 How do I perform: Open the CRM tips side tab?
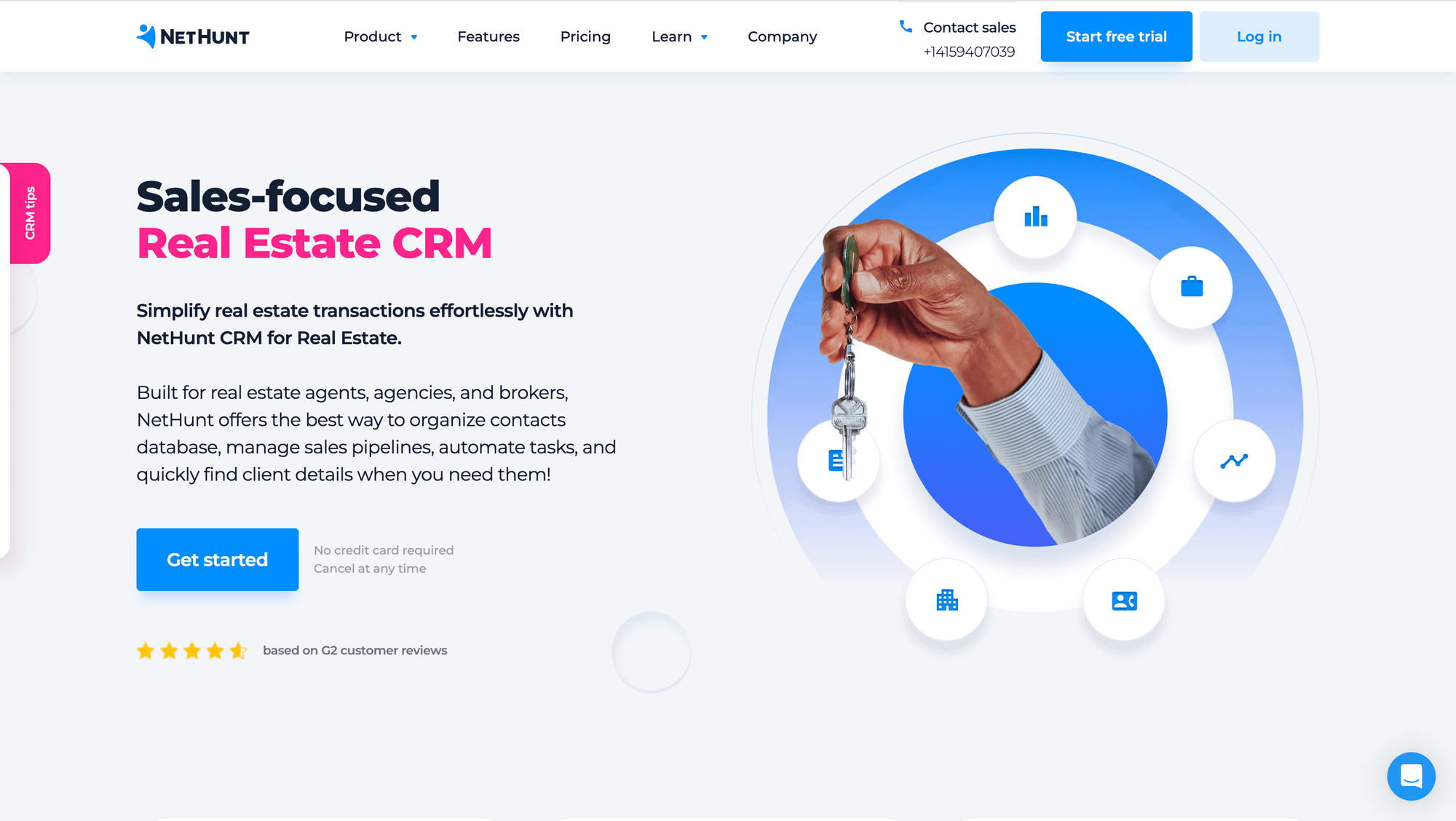(x=26, y=211)
